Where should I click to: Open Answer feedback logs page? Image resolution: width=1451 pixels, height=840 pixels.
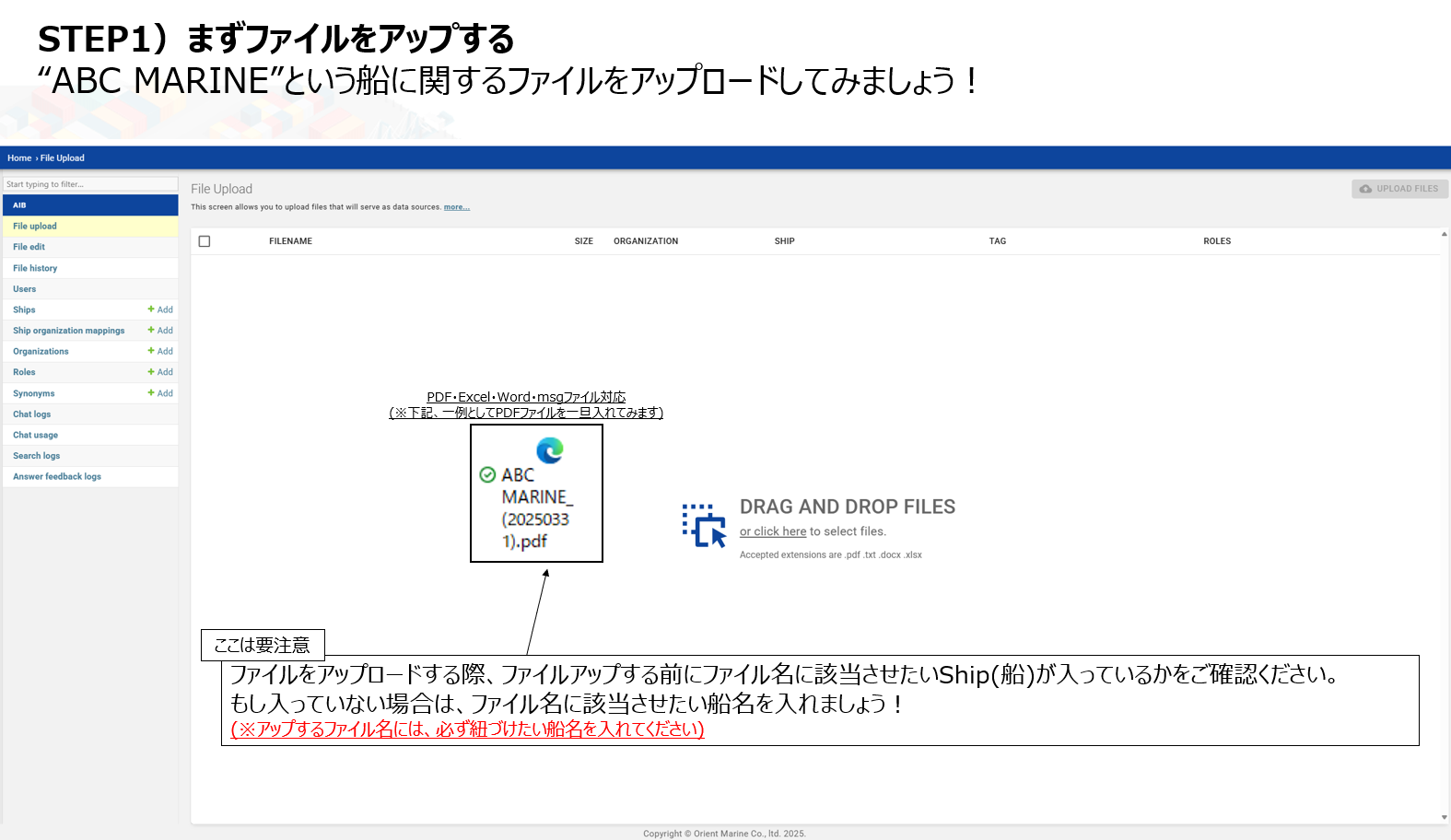(57, 477)
